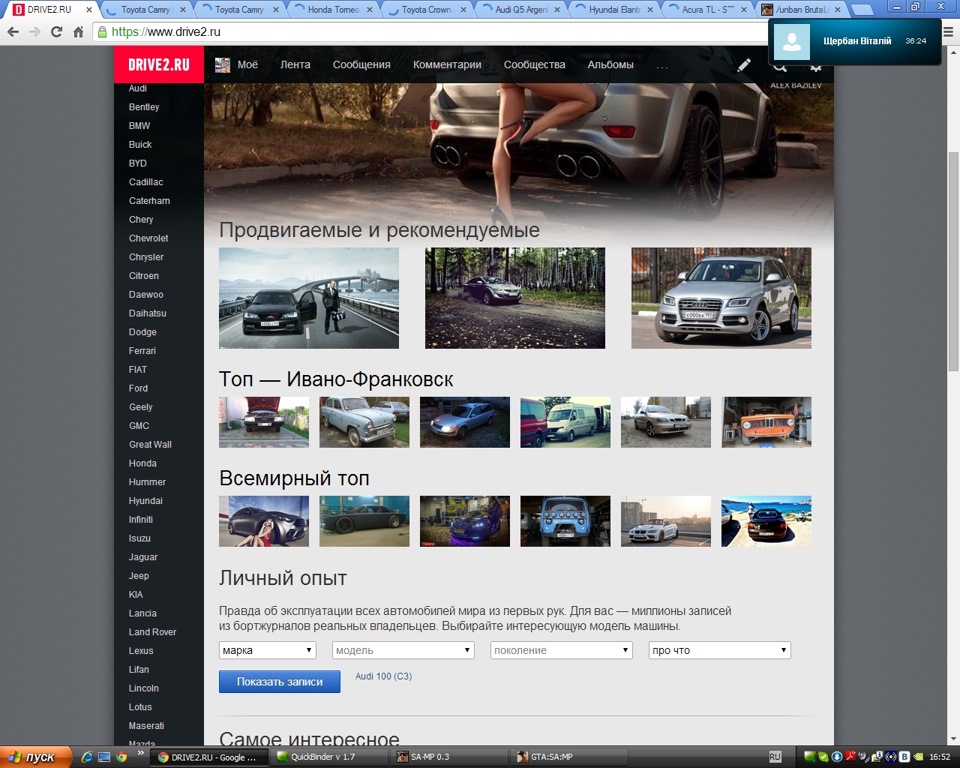
Task: Open Альбомы in the top navigation
Action: pos(610,64)
